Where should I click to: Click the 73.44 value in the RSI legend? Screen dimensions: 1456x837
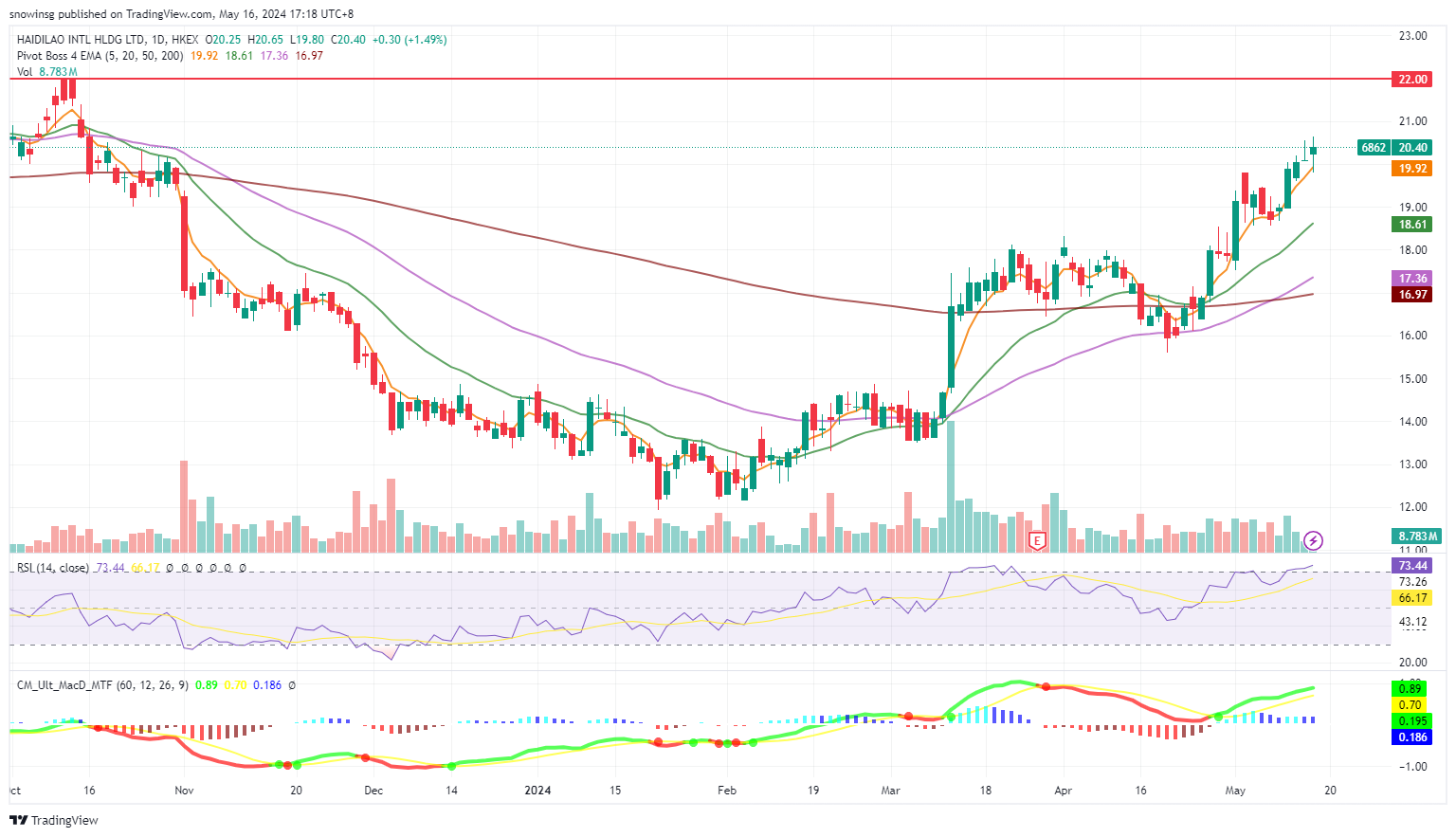(110, 568)
